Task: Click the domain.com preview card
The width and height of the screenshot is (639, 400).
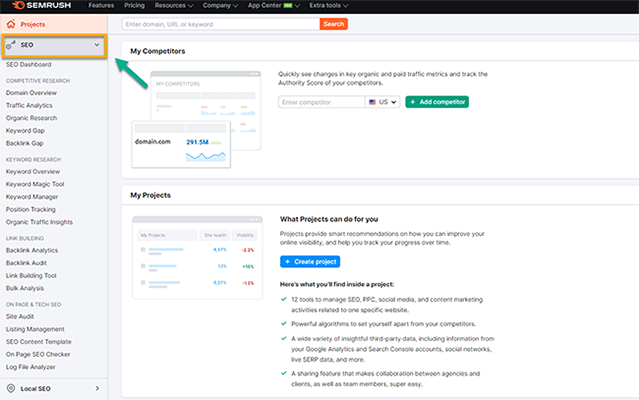Action: (x=181, y=144)
